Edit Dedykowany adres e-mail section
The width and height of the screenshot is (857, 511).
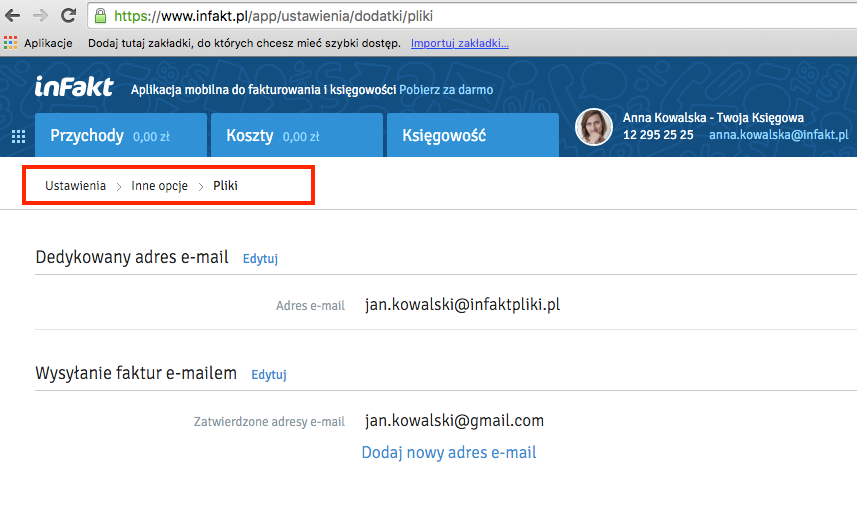pyautogui.click(x=260, y=259)
